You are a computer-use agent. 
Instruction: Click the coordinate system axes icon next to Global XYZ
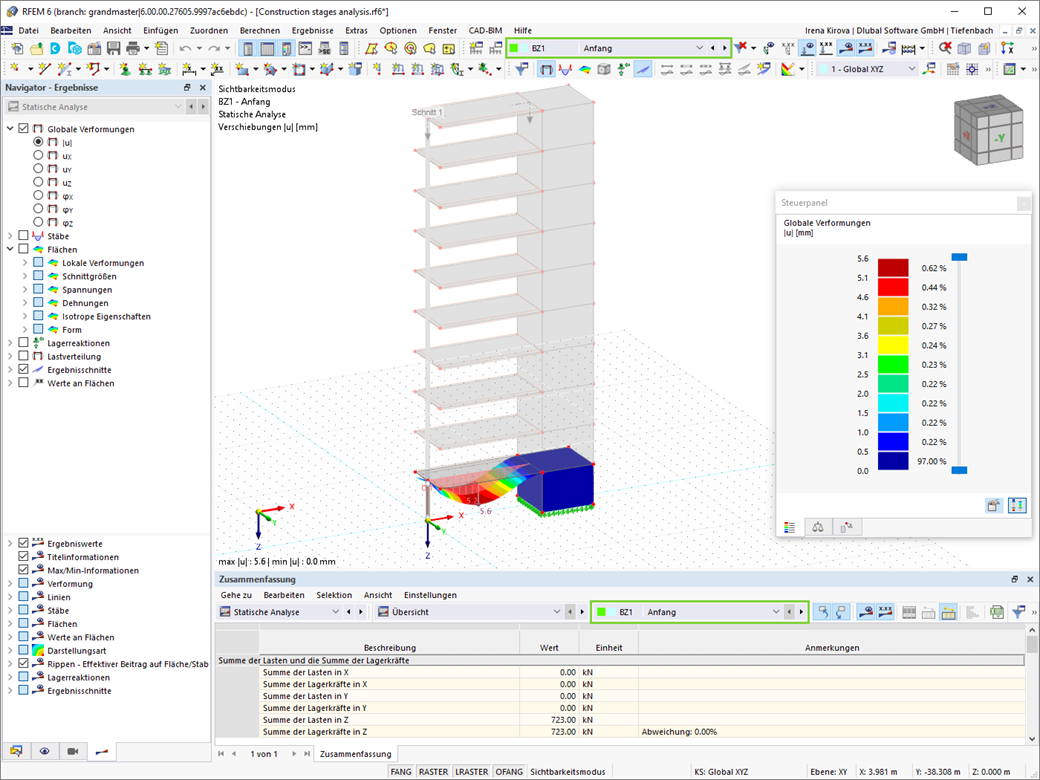(x=929, y=69)
